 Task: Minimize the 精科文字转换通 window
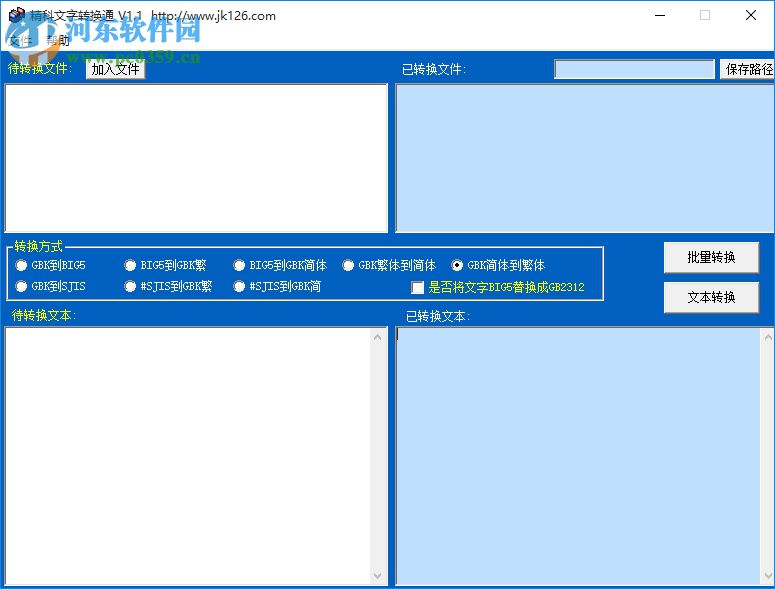660,15
